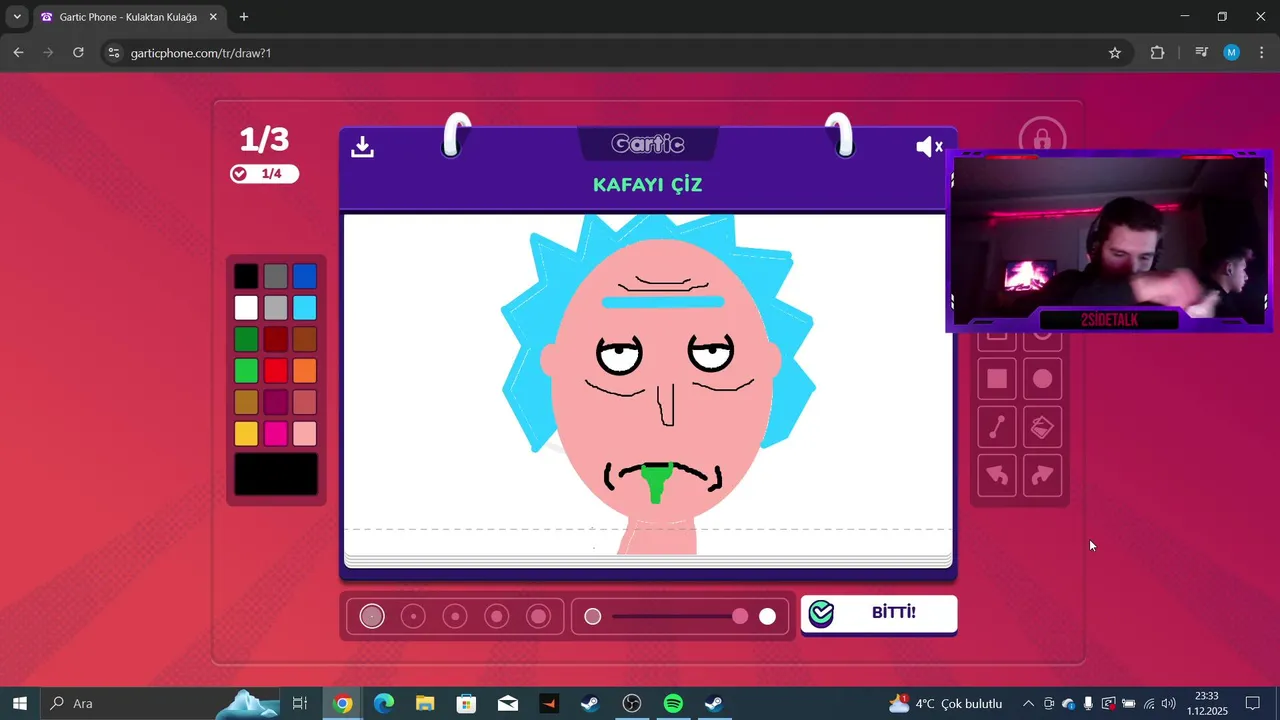Choose the hot pink color swatch

(276, 433)
